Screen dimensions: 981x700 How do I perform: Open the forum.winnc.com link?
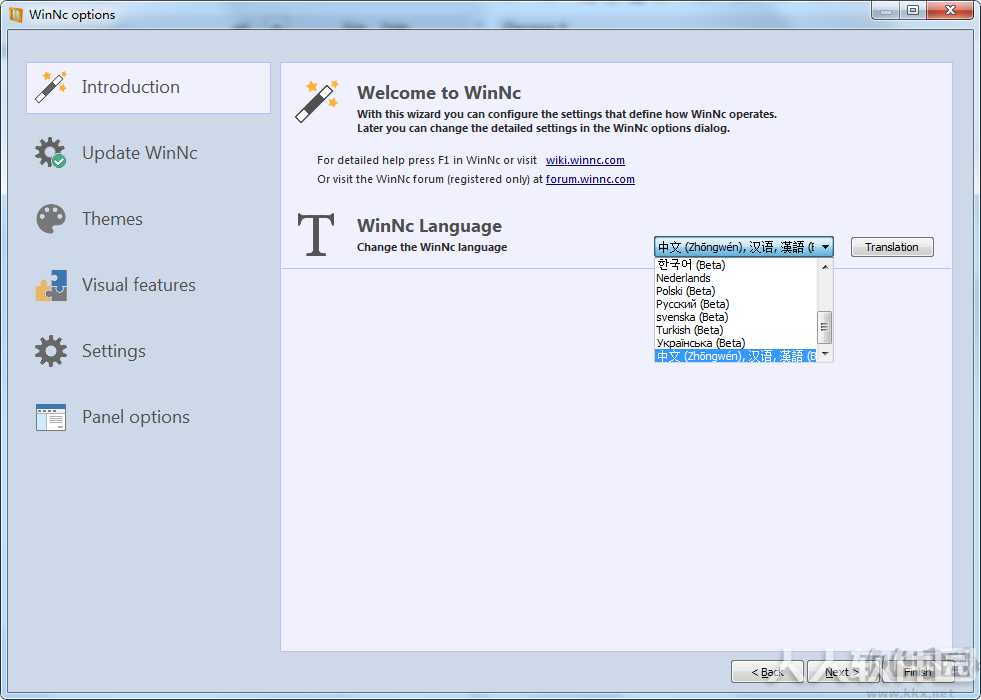(x=590, y=179)
